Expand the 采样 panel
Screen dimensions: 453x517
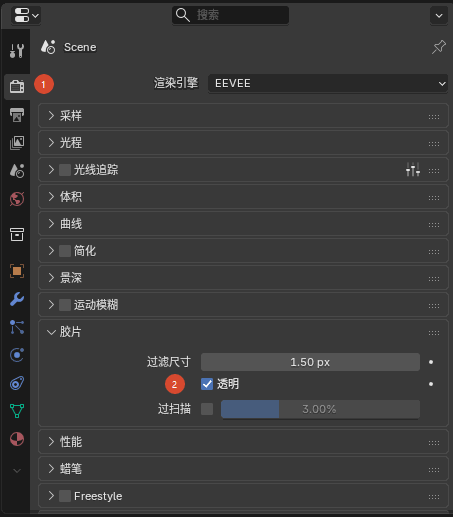pyautogui.click(x=243, y=116)
